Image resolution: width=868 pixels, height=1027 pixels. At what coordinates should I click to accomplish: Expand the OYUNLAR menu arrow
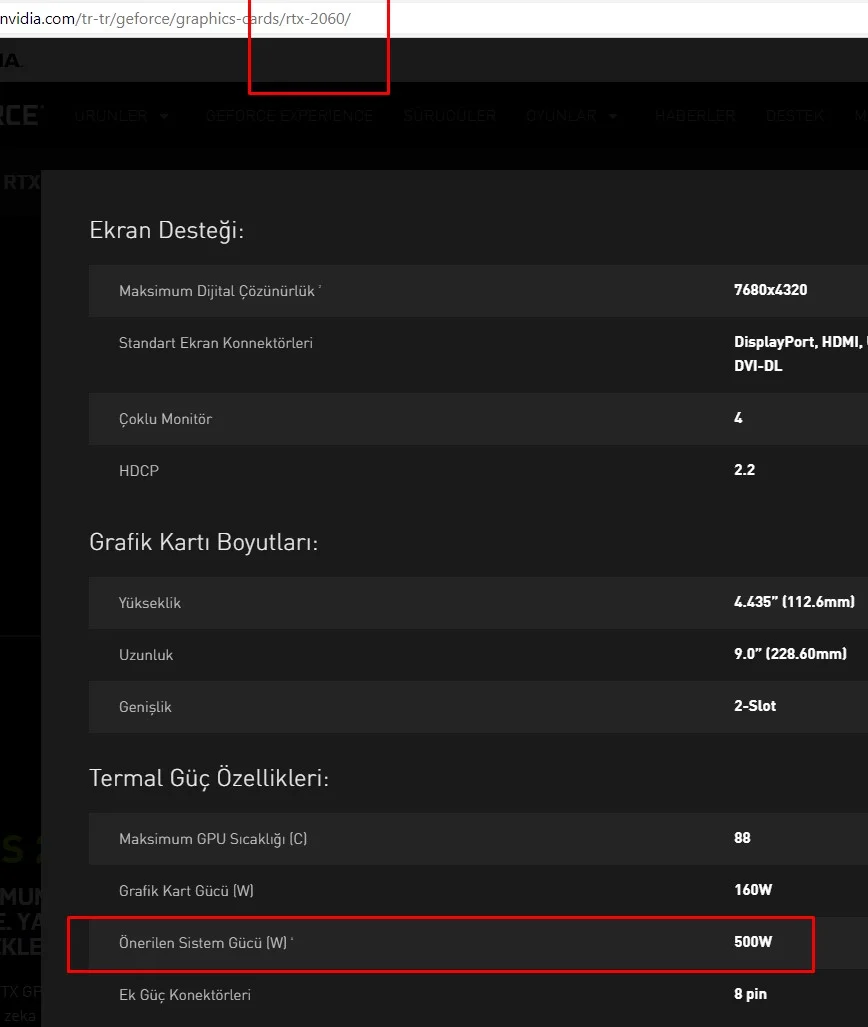coord(613,116)
